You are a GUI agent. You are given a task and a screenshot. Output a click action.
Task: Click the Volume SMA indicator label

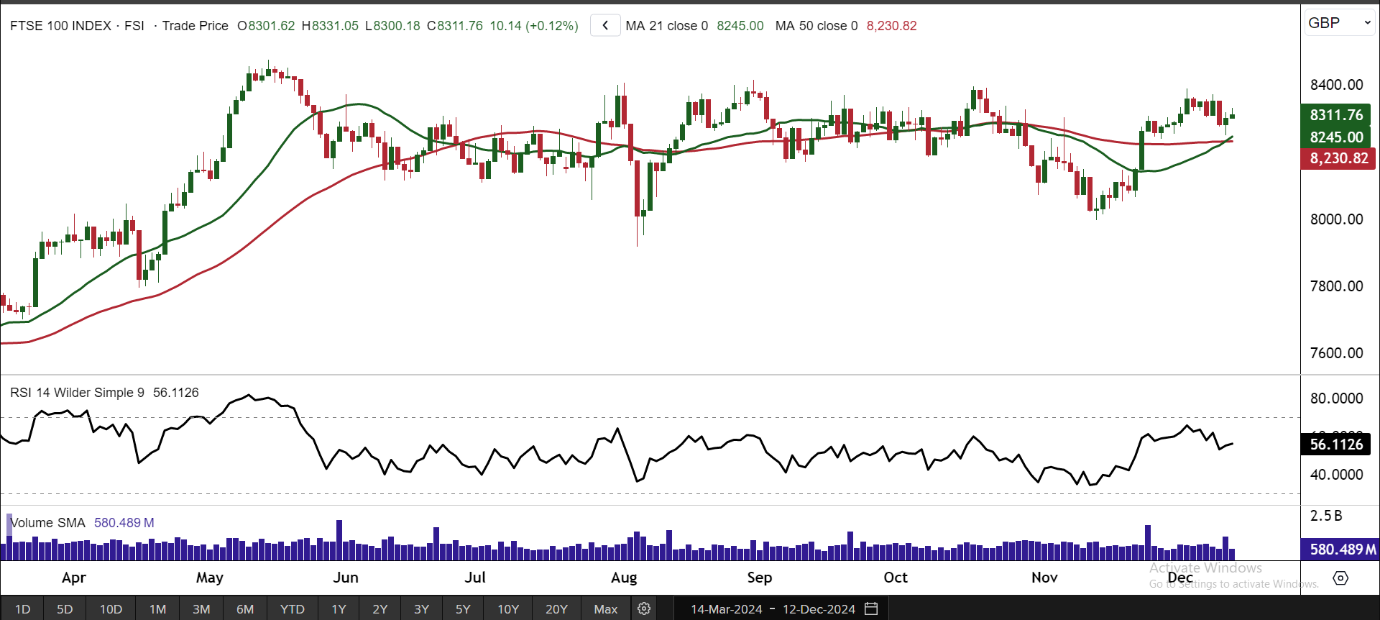[48, 522]
